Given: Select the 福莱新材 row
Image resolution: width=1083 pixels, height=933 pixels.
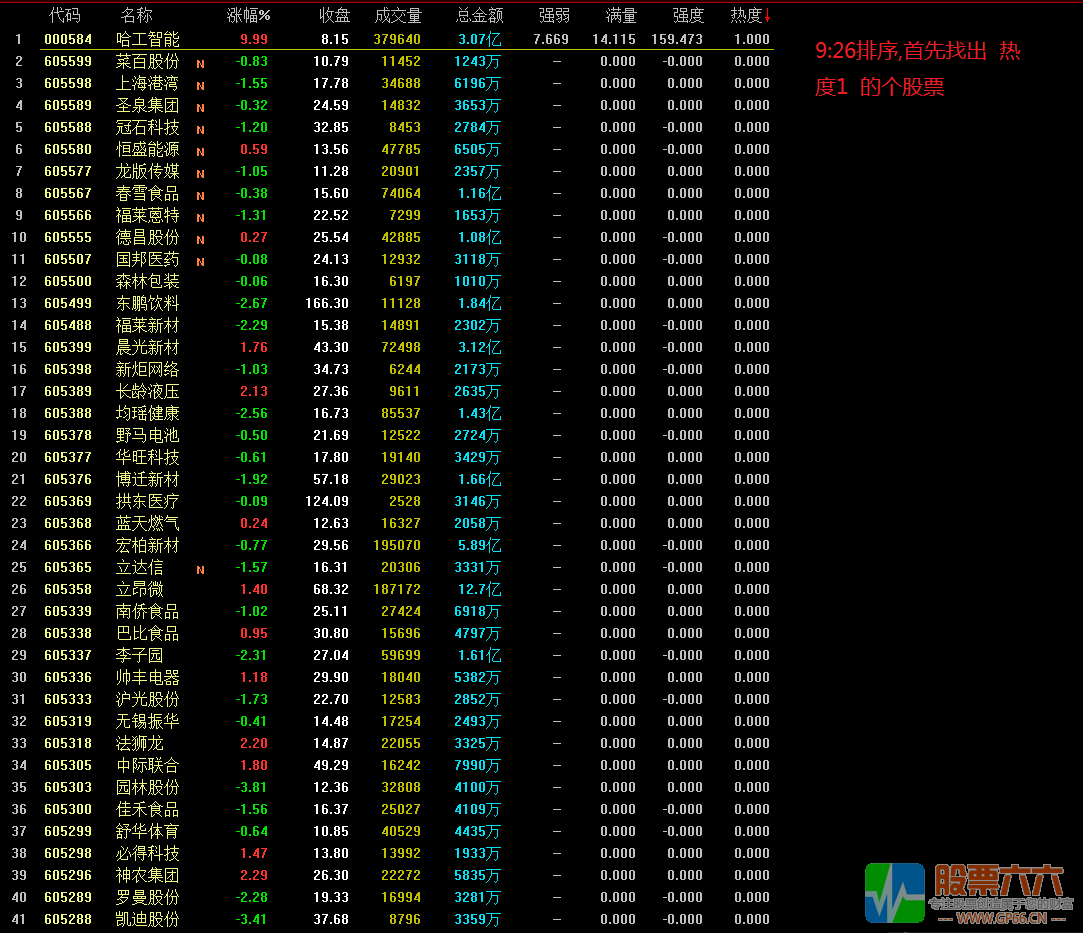Looking at the screenshot, I should pyautogui.click(x=391, y=325).
